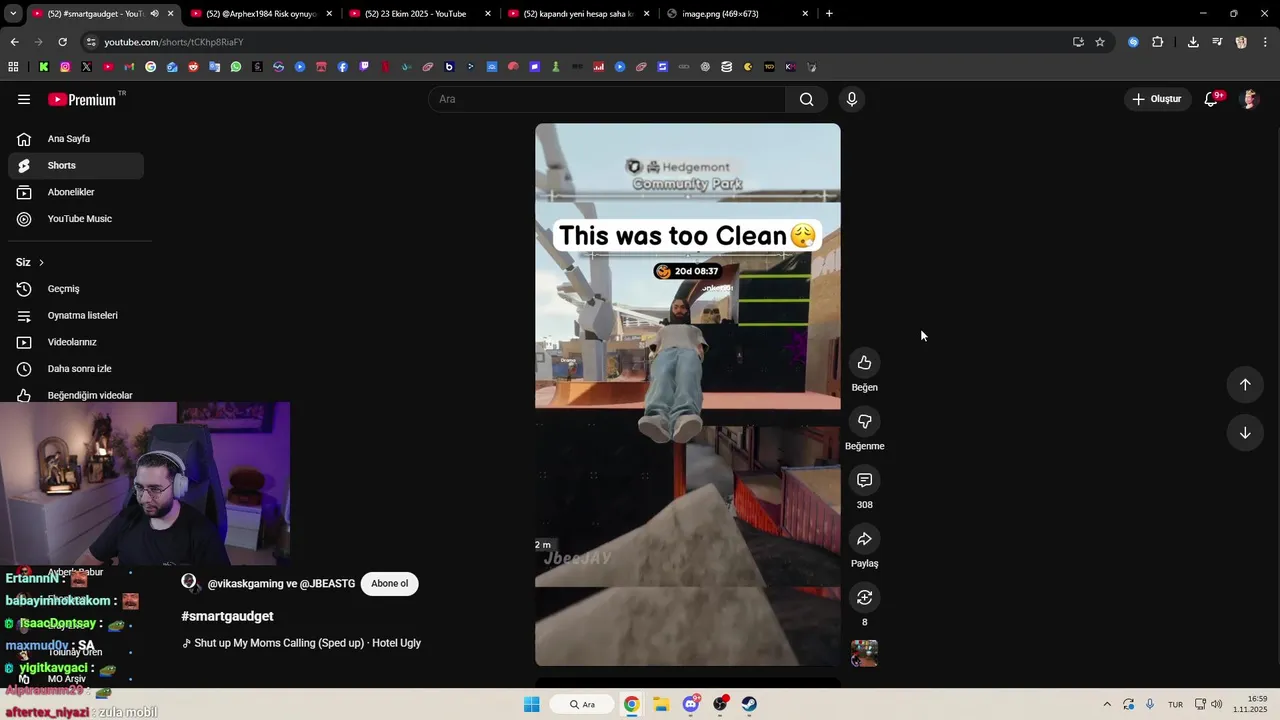Go back in browser
The image size is (1280, 720).
(x=14, y=42)
